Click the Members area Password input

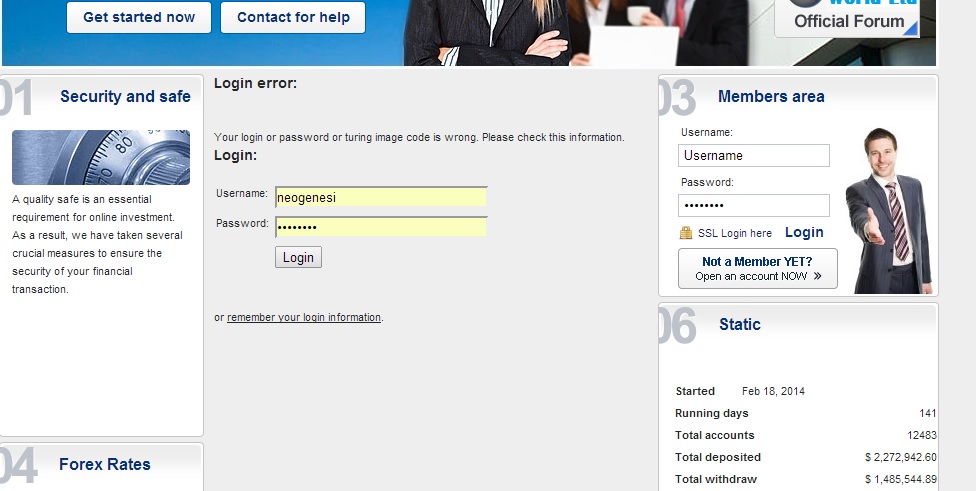pyautogui.click(x=754, y=205)
